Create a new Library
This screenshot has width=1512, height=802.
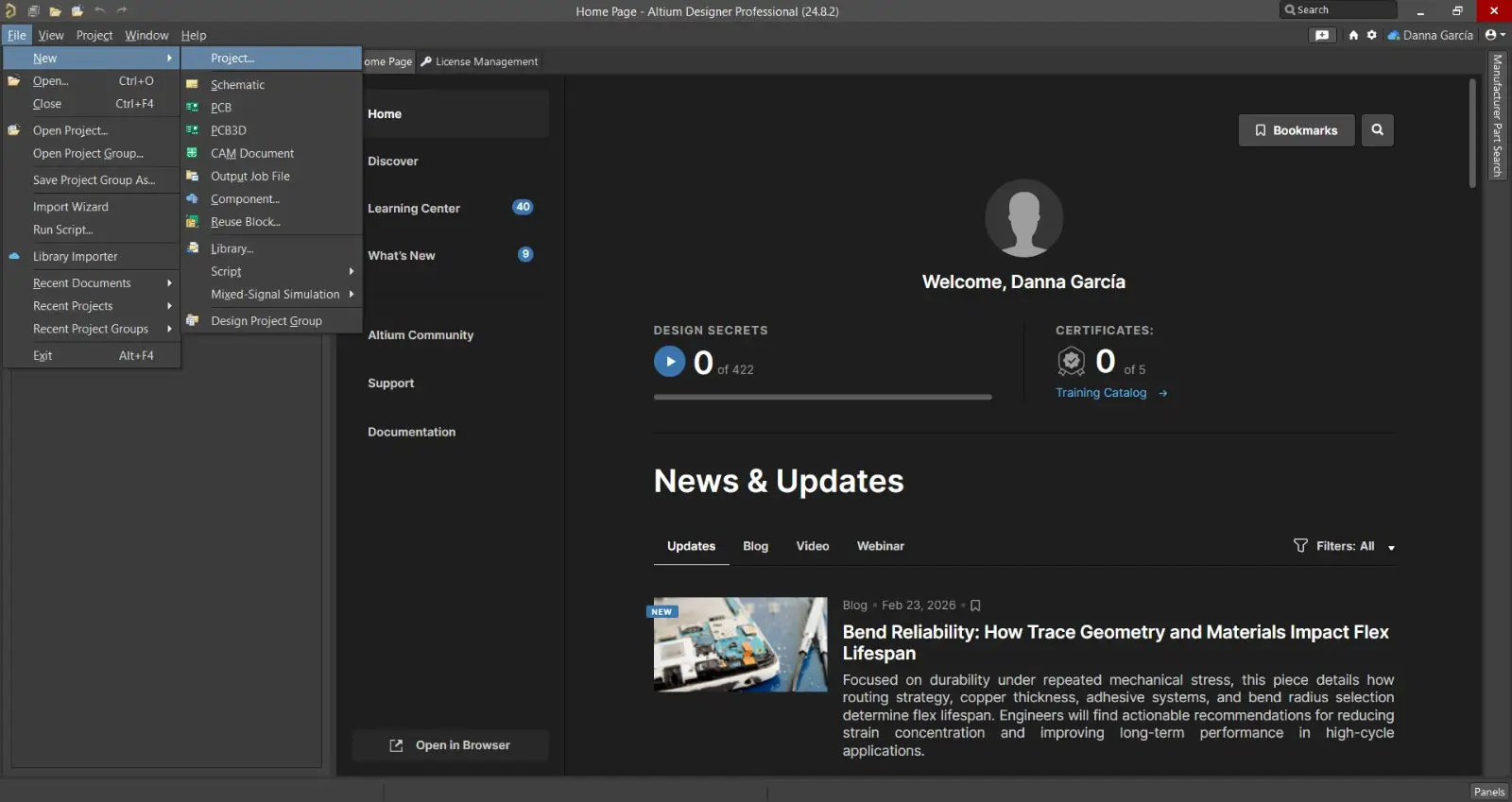(271, 248)
